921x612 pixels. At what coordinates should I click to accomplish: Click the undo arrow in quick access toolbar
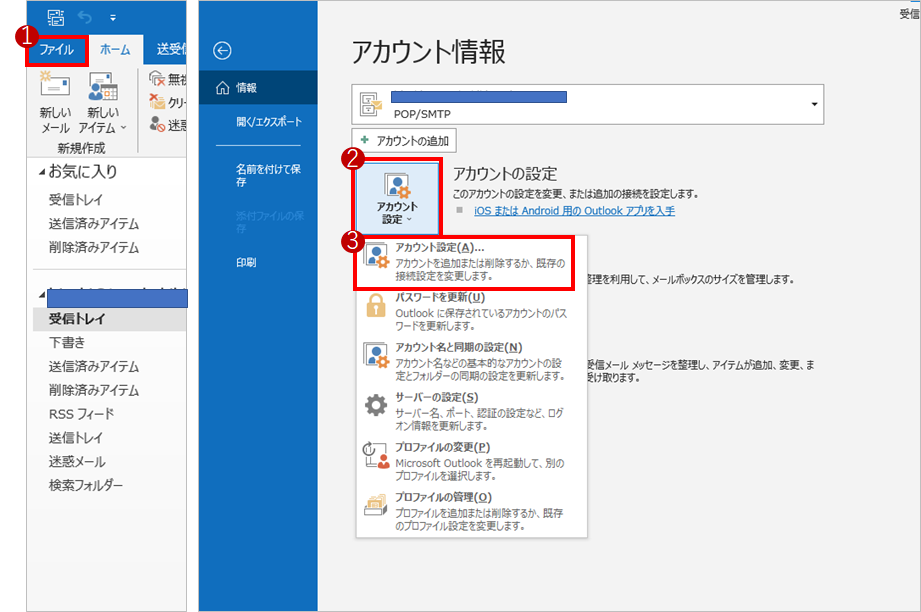click(85, 18)
